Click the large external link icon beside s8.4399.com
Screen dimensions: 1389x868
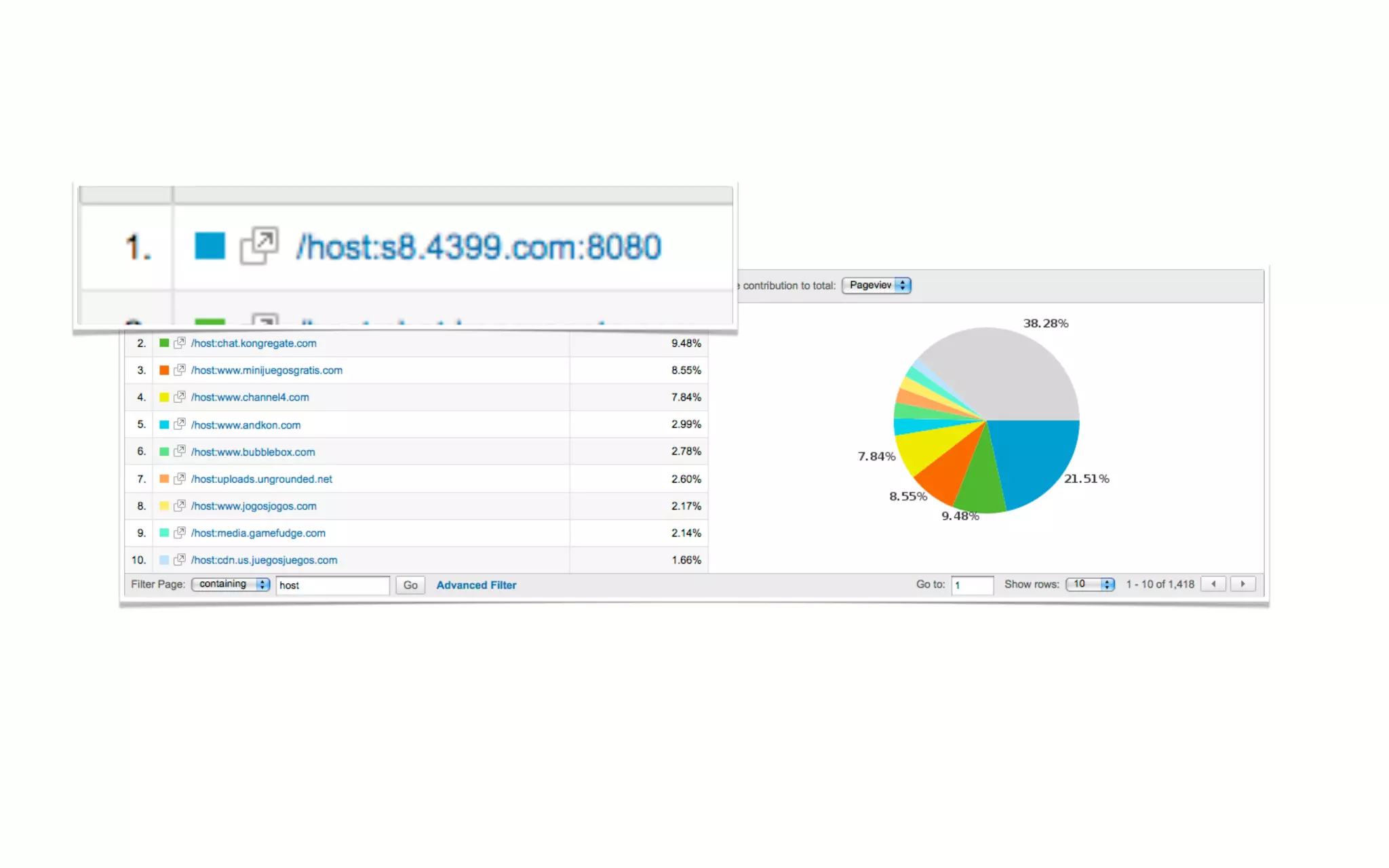coord(259,245)
